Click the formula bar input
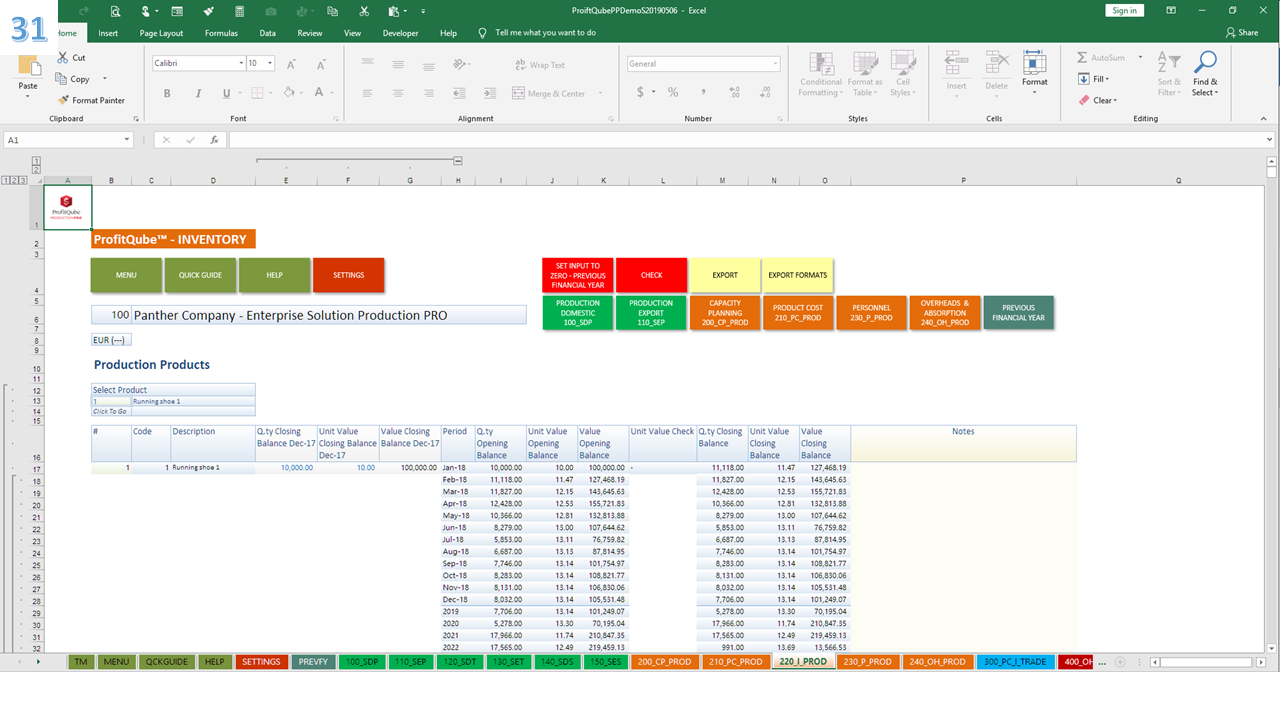The width and height of the screenshot is (1280, 720). [x=752, y=140]
